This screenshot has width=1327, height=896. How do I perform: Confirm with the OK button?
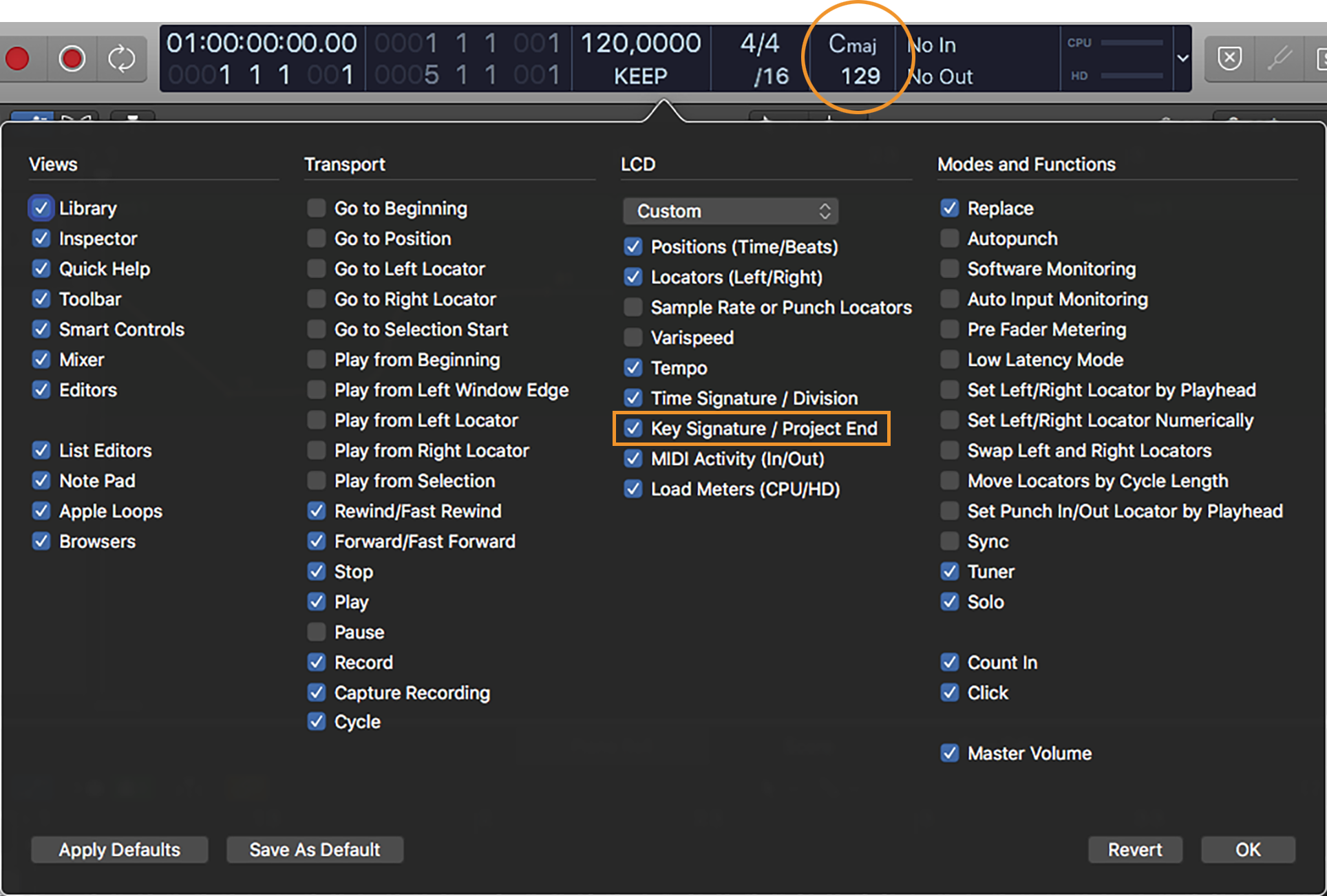(x=1248, y=850)
